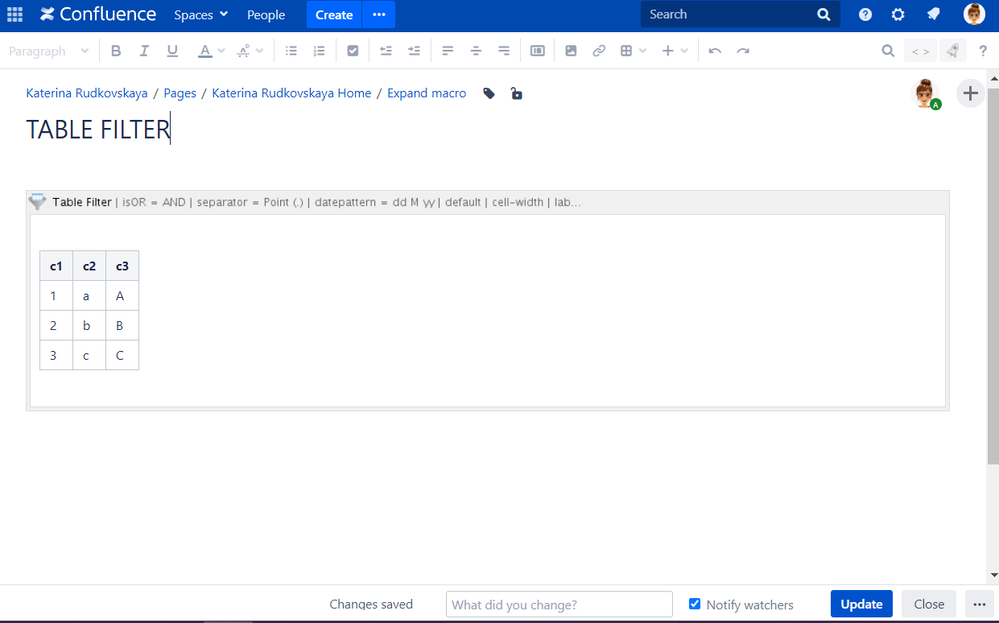The height and width of the screenshot is (623, 999).
Task: Open the People page
Action: coord(266,15)
